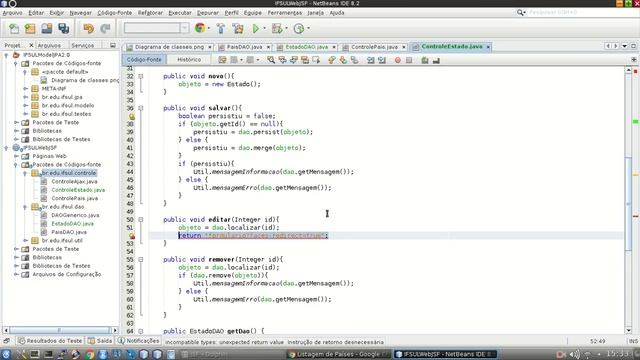Click the Stop Macro Recording square icon
Image resolution: width=640 pixels, height=360 pixels.
[409, 60]
